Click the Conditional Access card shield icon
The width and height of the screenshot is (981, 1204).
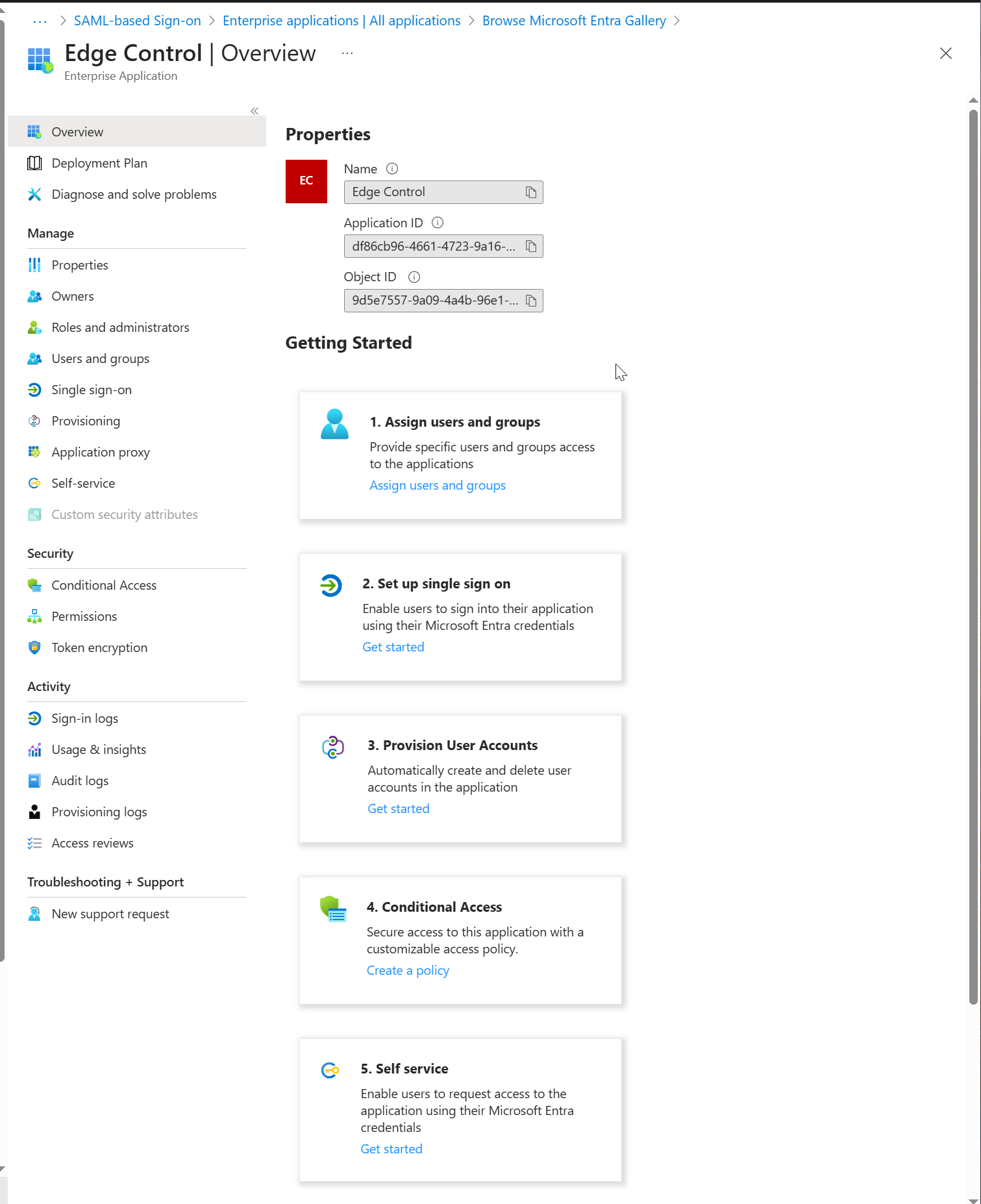(333, 909)
